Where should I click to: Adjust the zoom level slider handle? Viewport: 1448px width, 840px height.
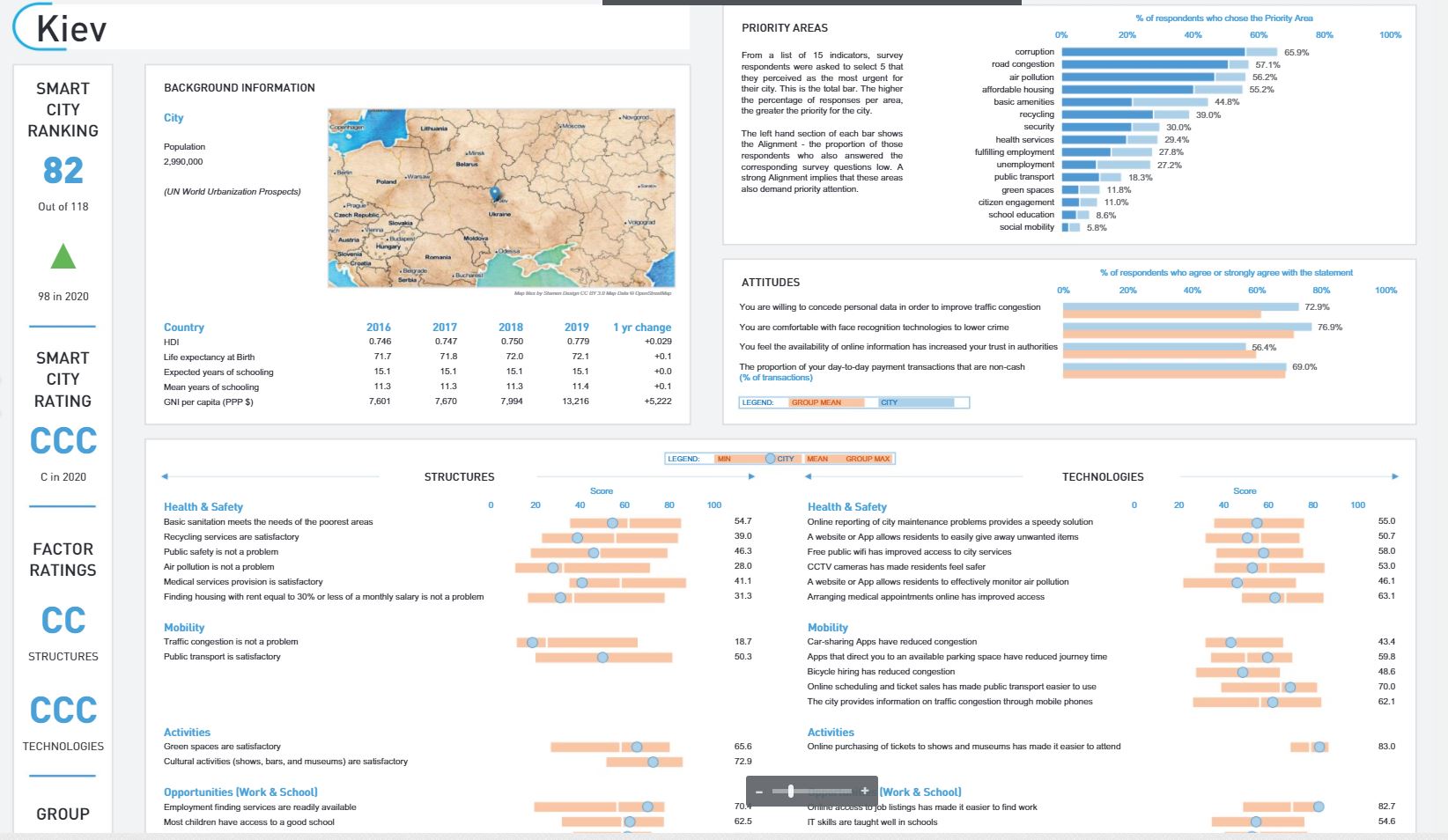point(791,792)
